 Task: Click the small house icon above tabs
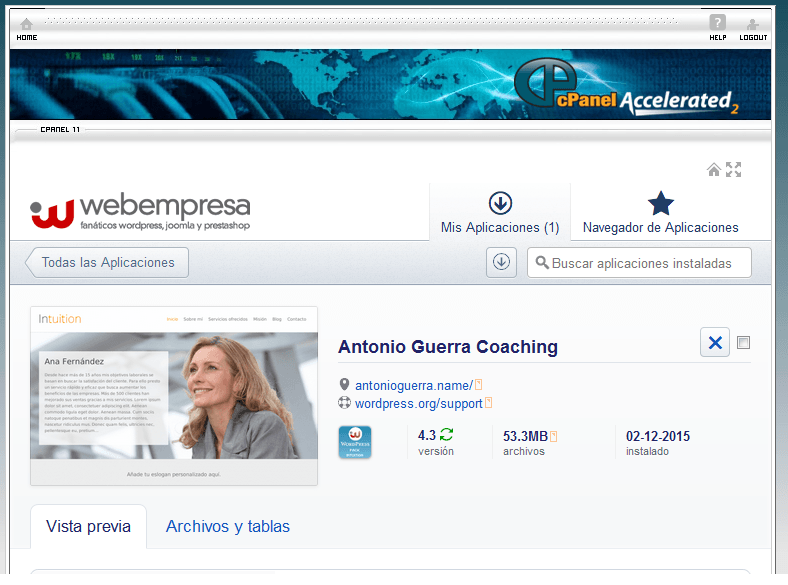pos(714,170)
